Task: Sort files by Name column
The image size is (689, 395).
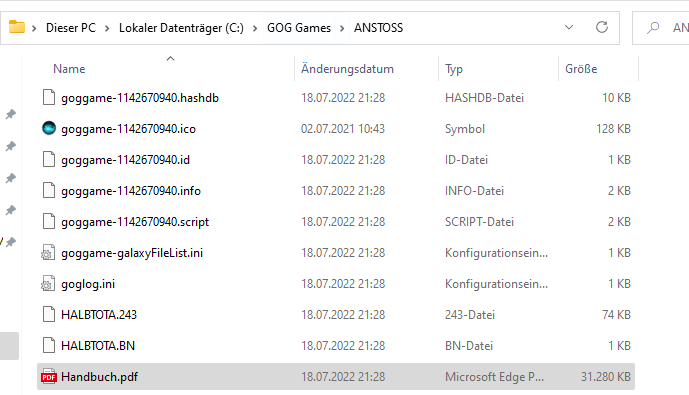Action: tap(69, 69)
